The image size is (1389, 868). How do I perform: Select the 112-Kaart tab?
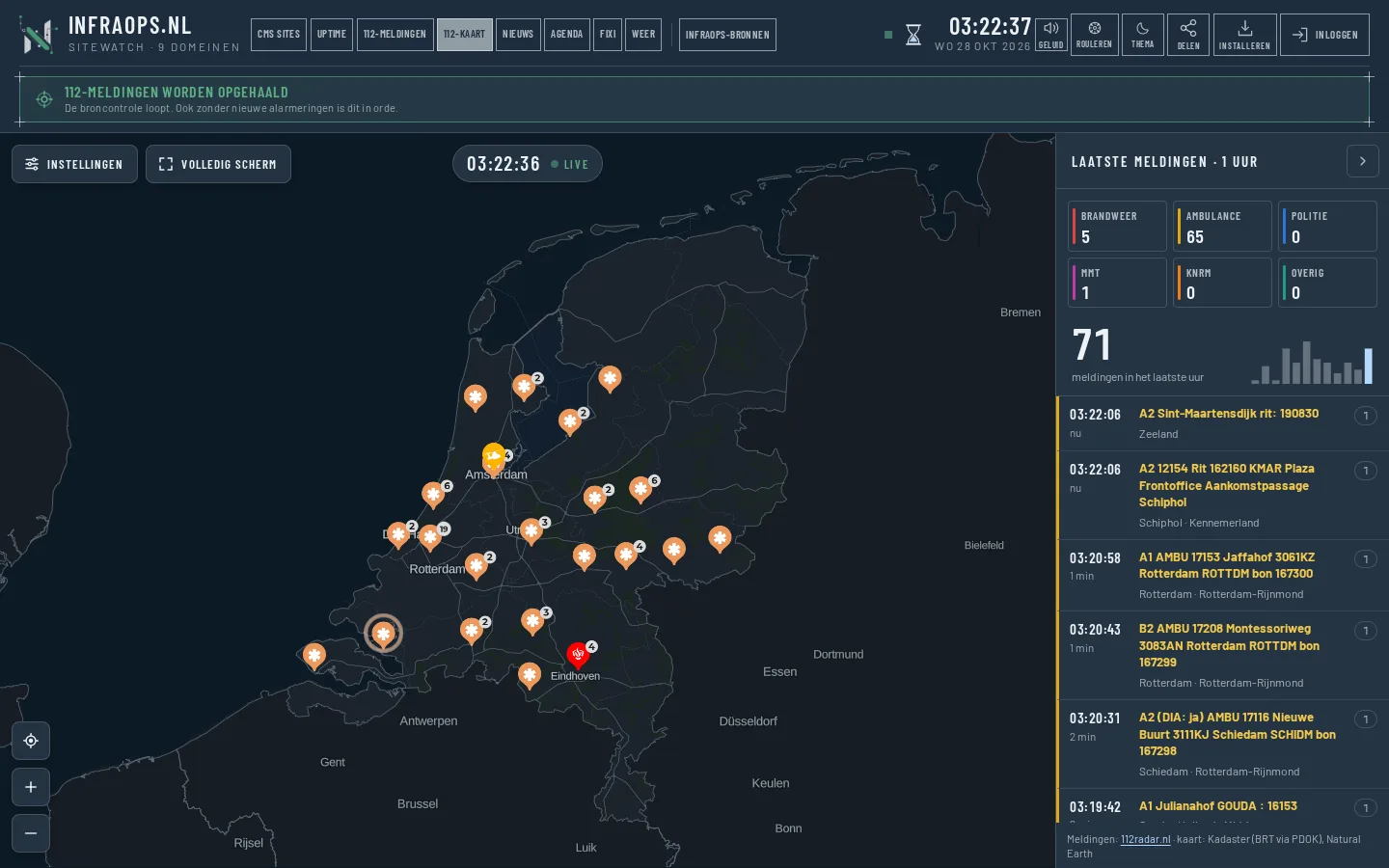[464, 35]
